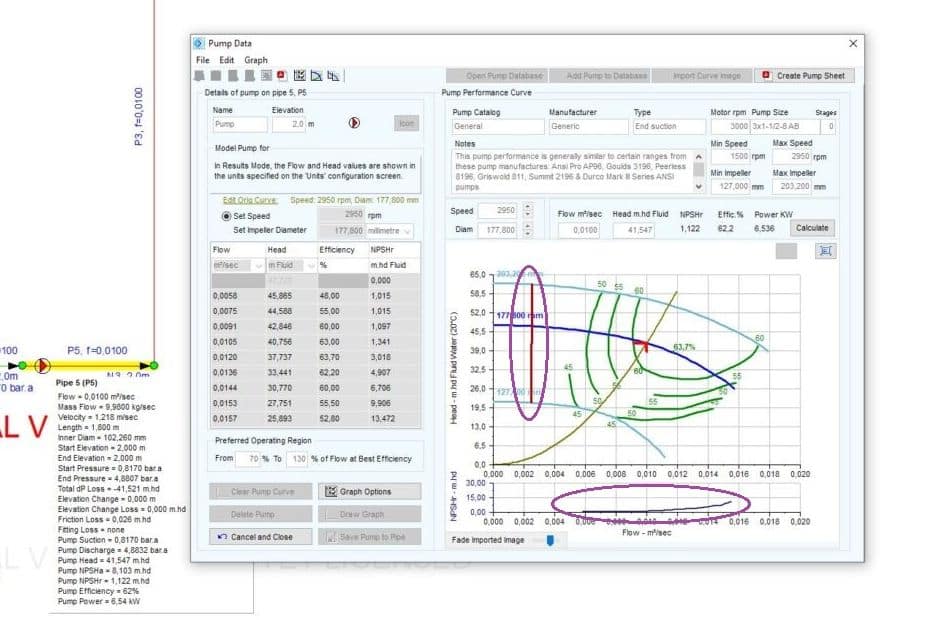The height and width of the screenshot is (620, 926).
Task: Click the zoom-fit icon above the graph
Action: click(x=826, y=251)
